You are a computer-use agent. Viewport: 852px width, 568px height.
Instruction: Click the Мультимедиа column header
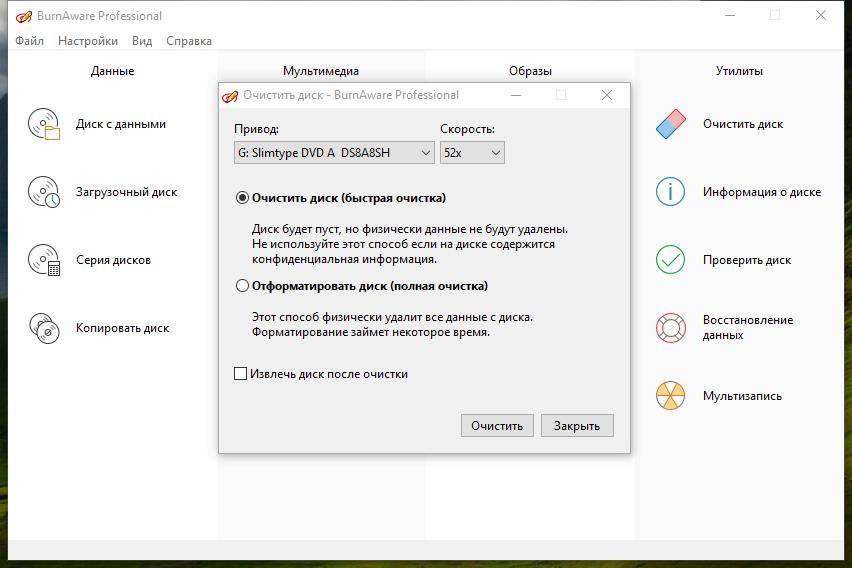coord(321,71)
